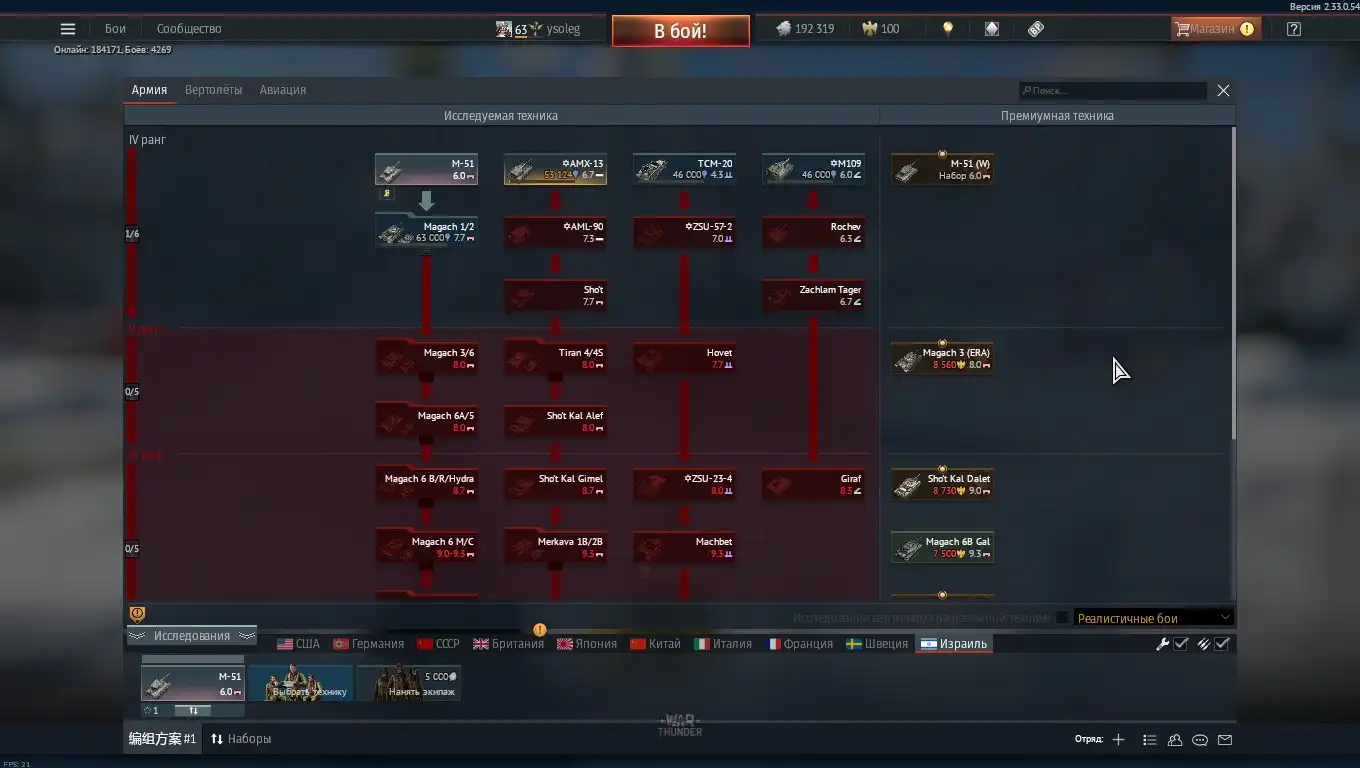Select the Giraf vehicle card
The height and width of the screenshot is (768, 1360).
click(x=814, y=484)
